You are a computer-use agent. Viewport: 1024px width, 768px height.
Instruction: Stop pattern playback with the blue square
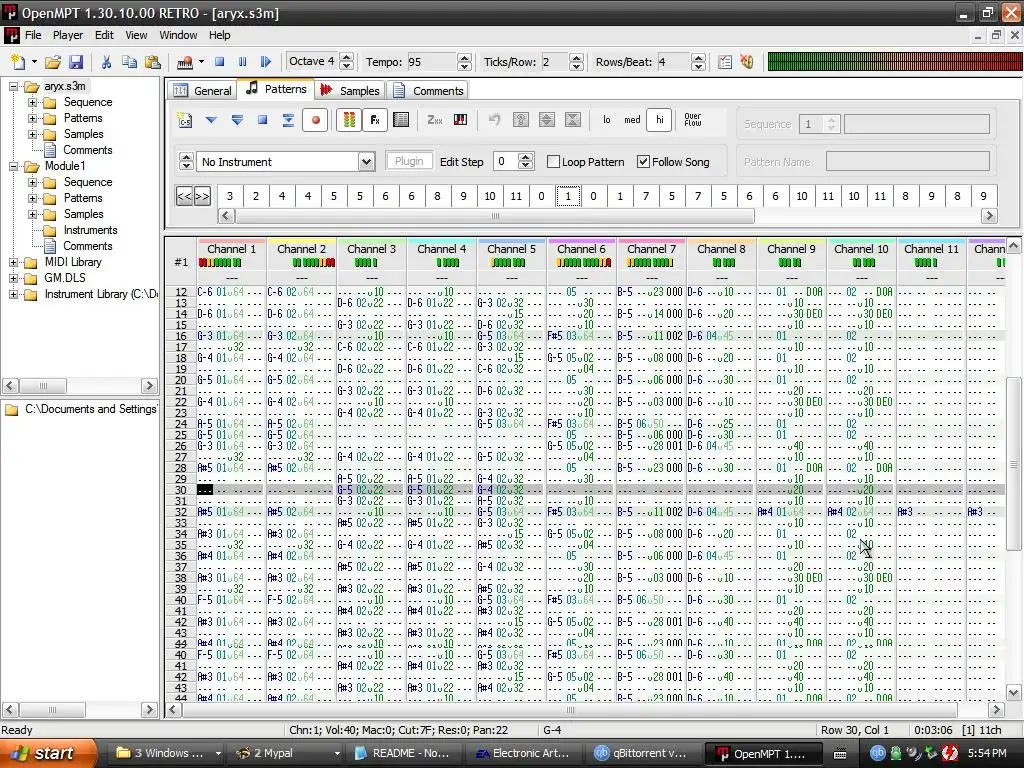263,120
